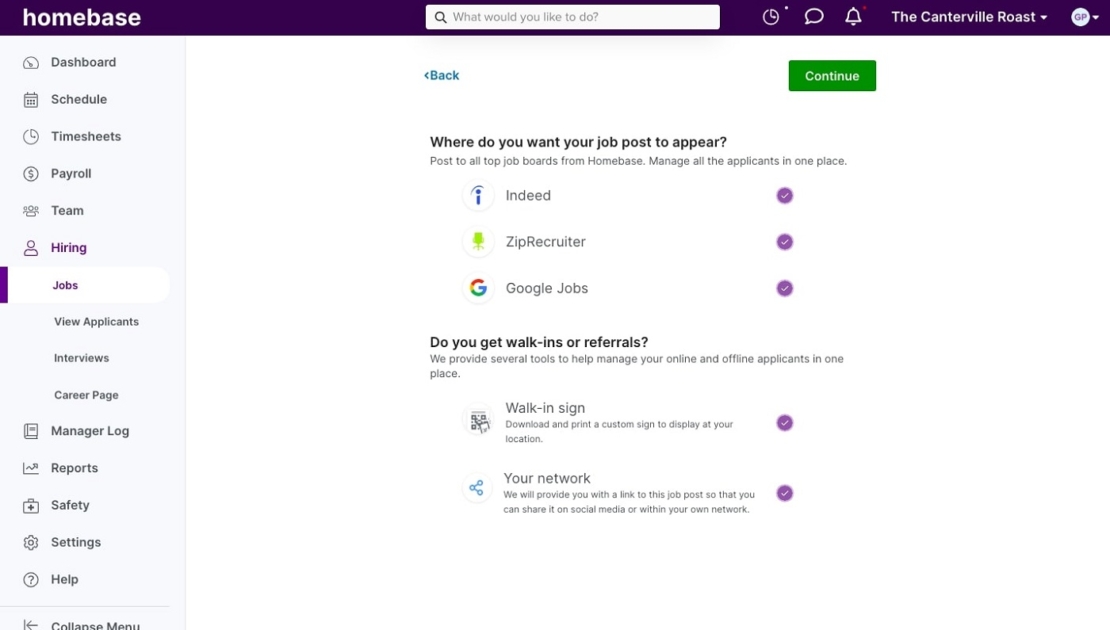Click the Walk-in sign QR icon
The image size is (1110, 630).
click(478, 421)
